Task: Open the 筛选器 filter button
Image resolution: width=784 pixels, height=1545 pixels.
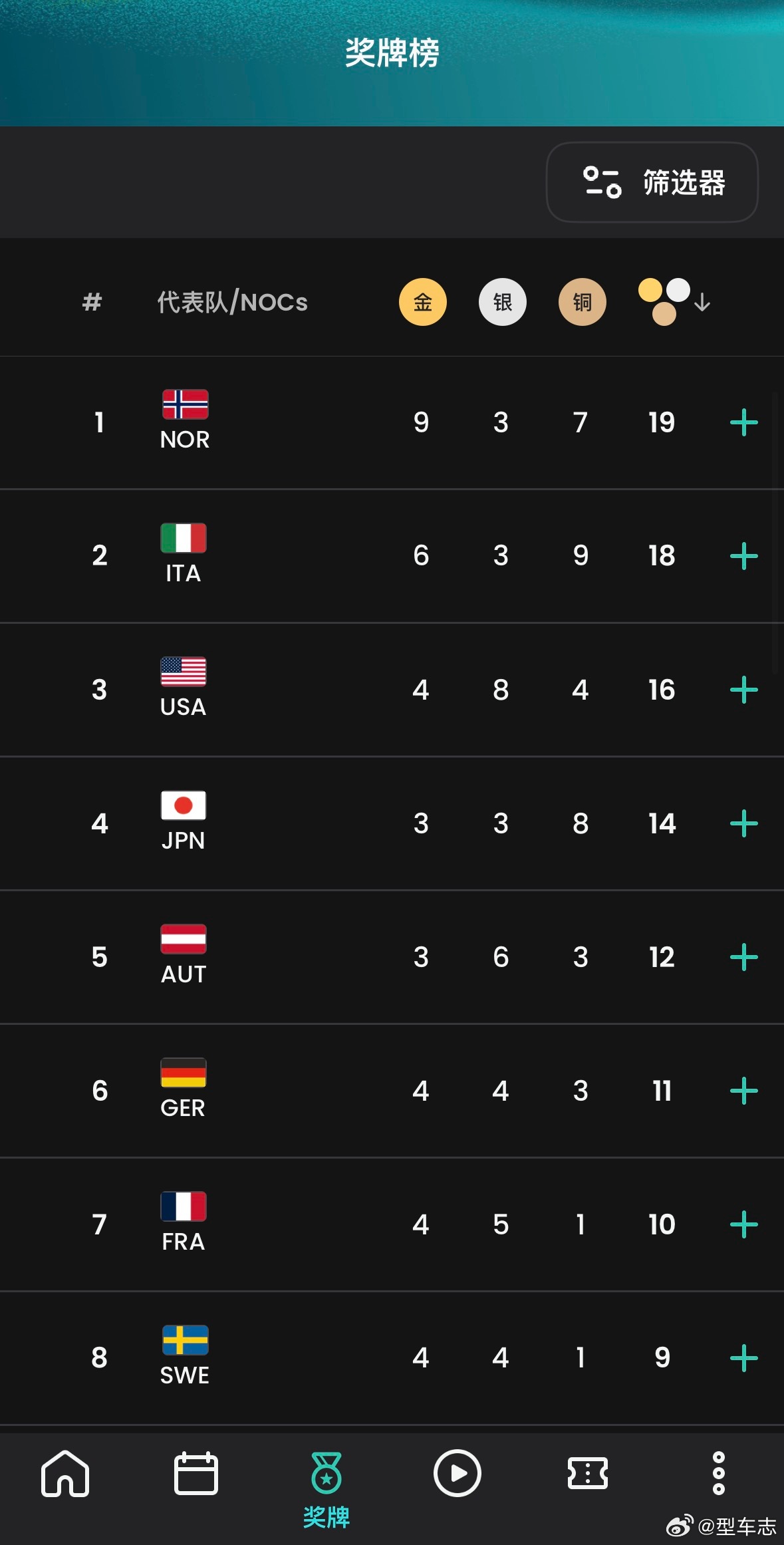Action: pos(652,182)
